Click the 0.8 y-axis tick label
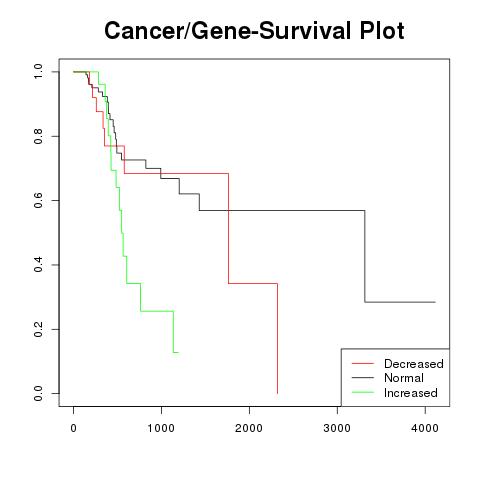 click(38, 136)
